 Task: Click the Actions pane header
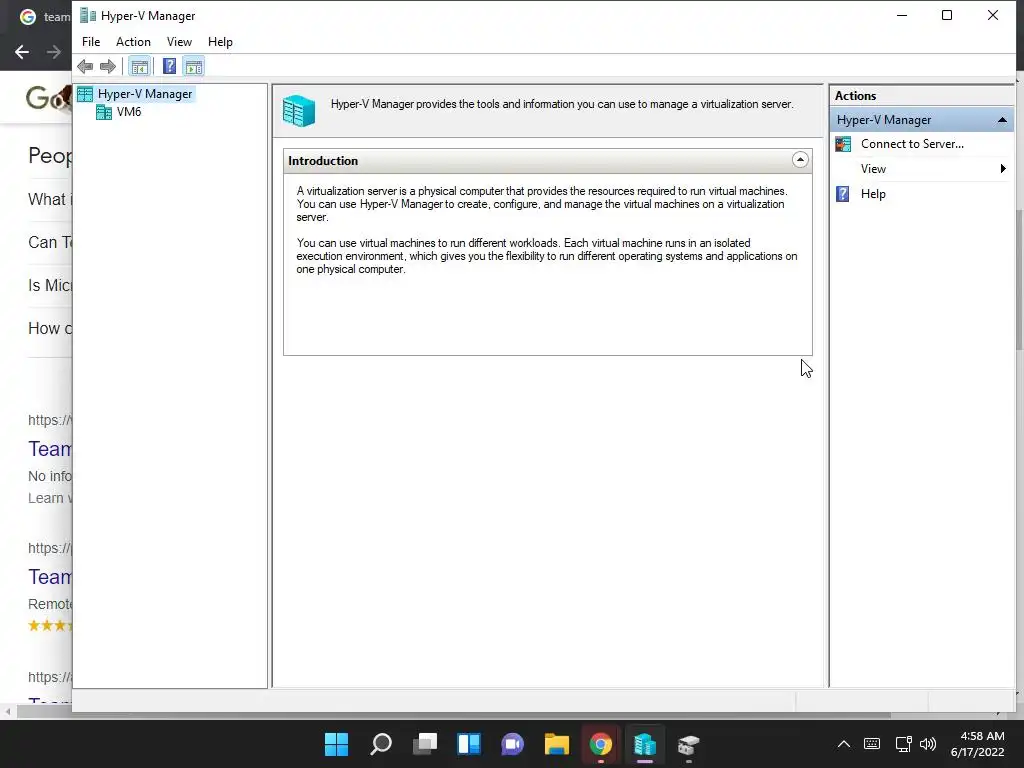coord(921,95)
